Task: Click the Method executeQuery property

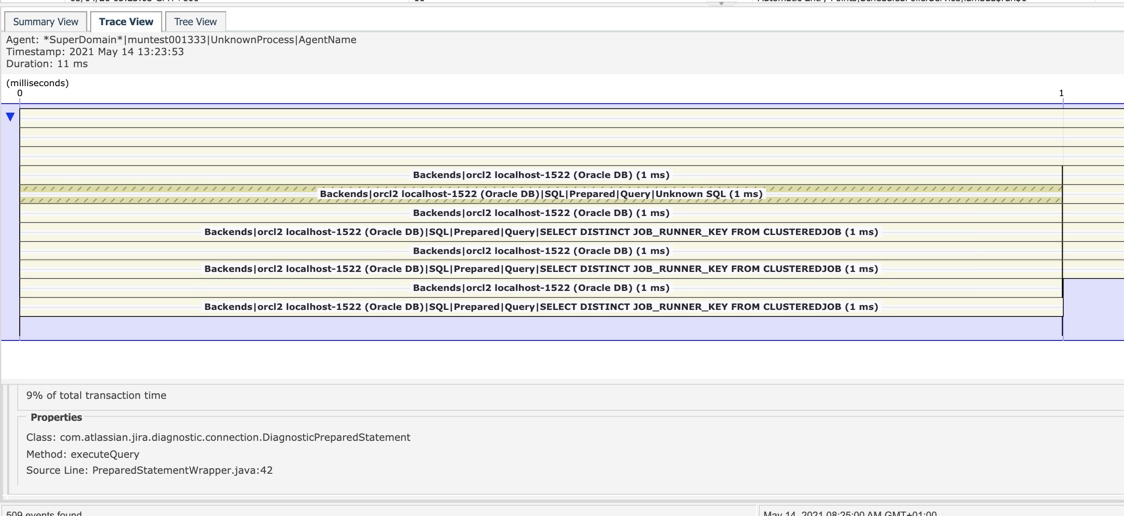Action: coord(83,454)
